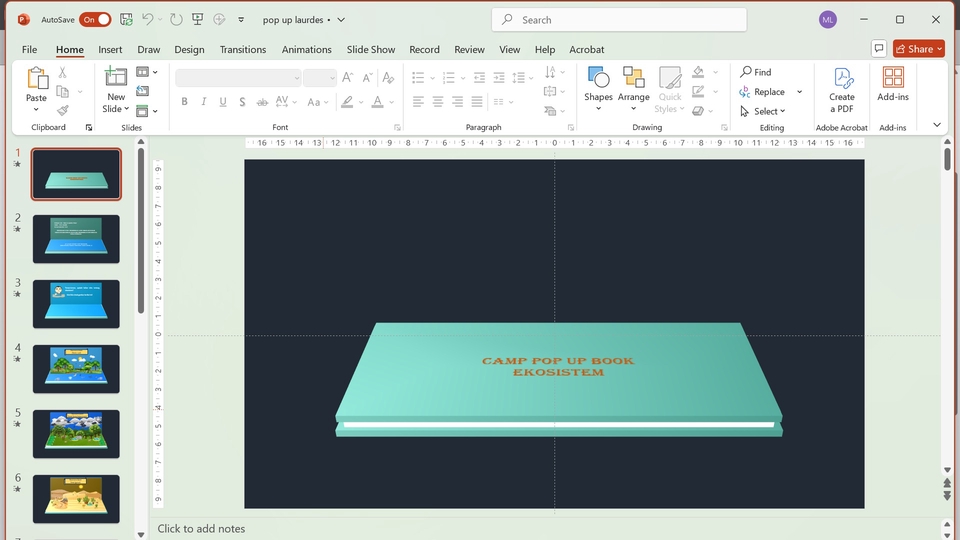Image resolution: width=960 pixels, height=540 pixels.
Task: Clear all formatting icon
Action: (388, 78)
